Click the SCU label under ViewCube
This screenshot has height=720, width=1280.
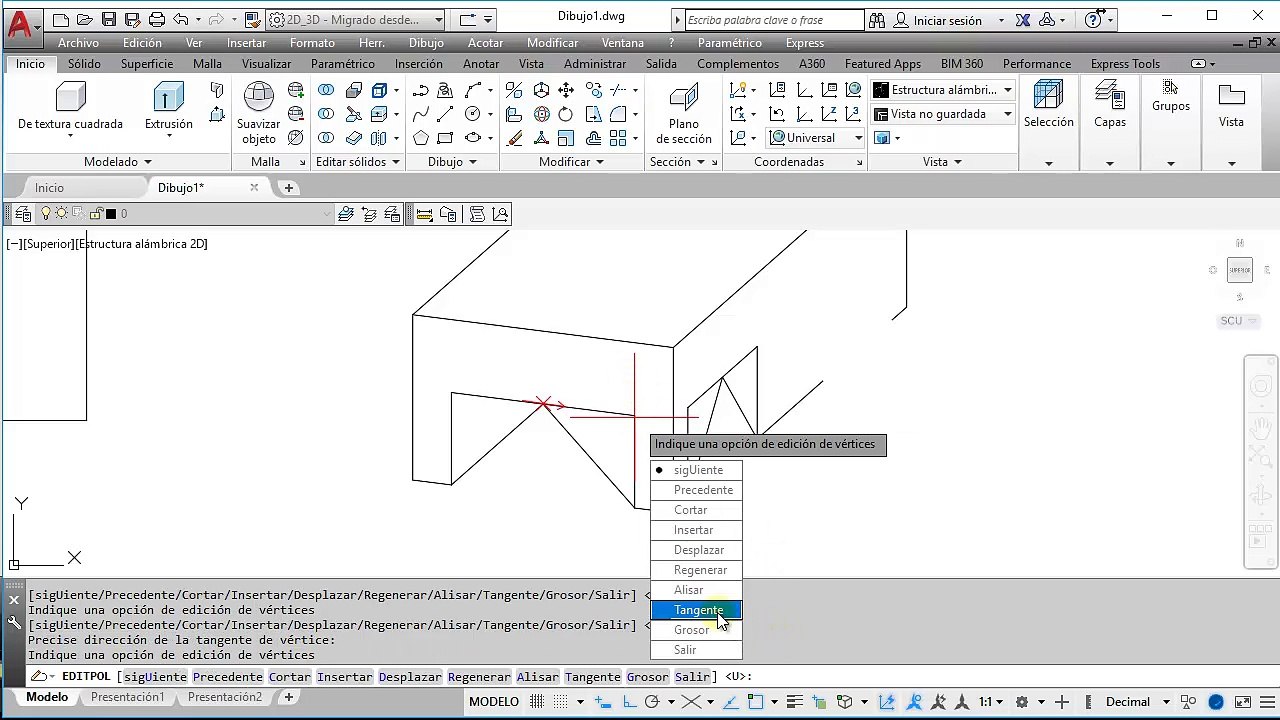[1238, 321]
